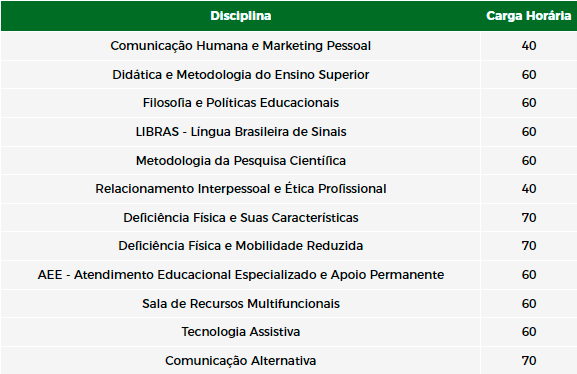Viewport: 577px width, 374px height.
Task: Select LIBRAS - Língua Brasileira de Sinais
Action: click(241, 132)
